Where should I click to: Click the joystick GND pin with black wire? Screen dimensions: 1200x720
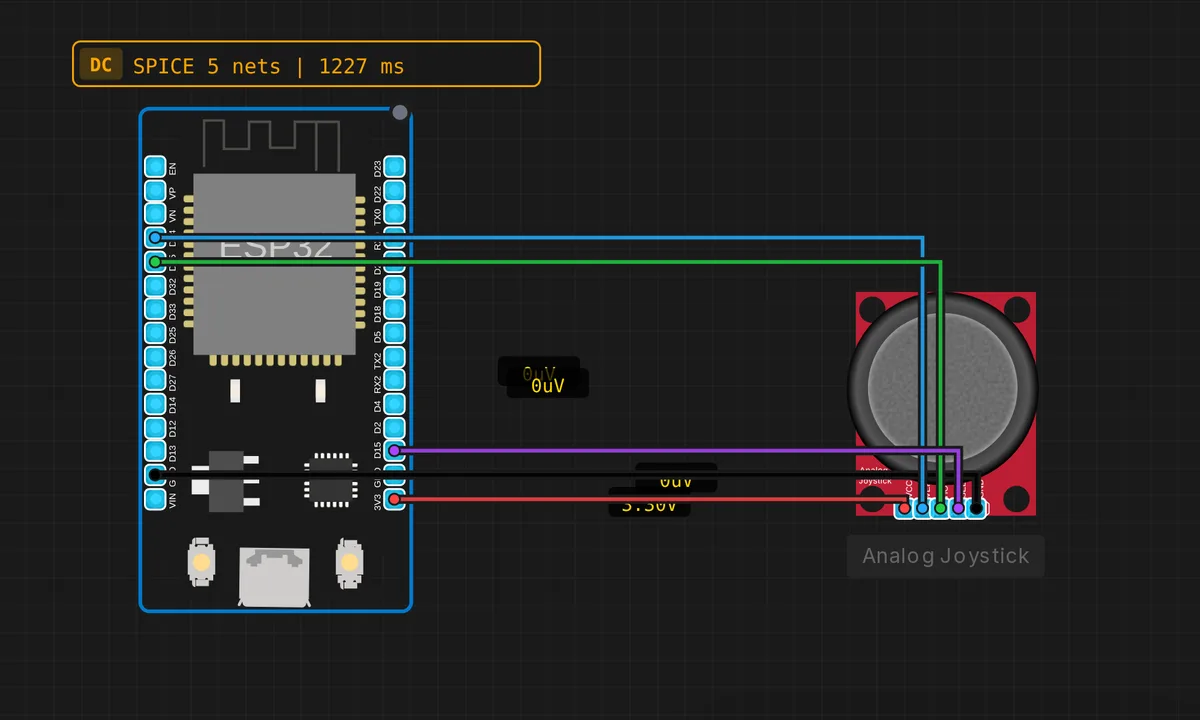point(976,509)
